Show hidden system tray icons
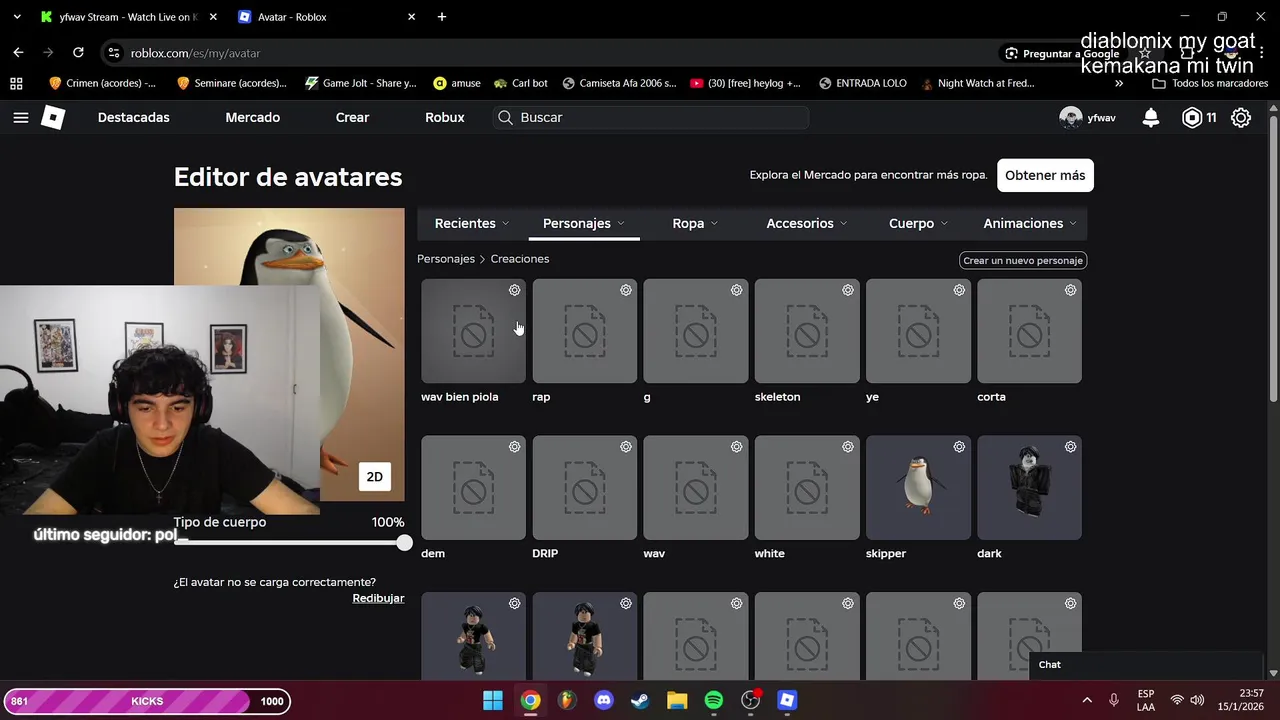This screenshot has height=720, width=1280. pos(1087,701)
